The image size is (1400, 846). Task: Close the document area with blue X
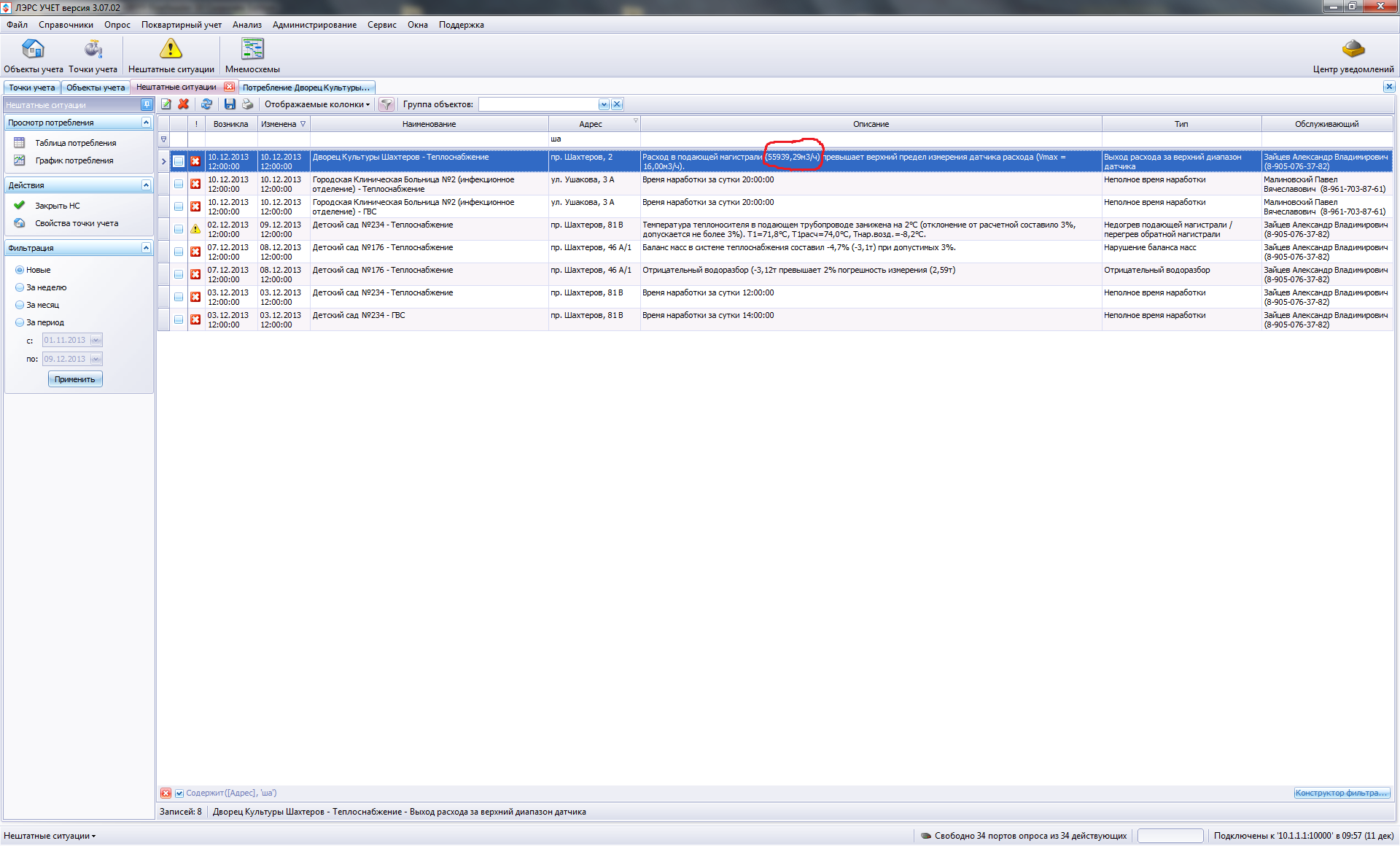(x=1389, y=87)
